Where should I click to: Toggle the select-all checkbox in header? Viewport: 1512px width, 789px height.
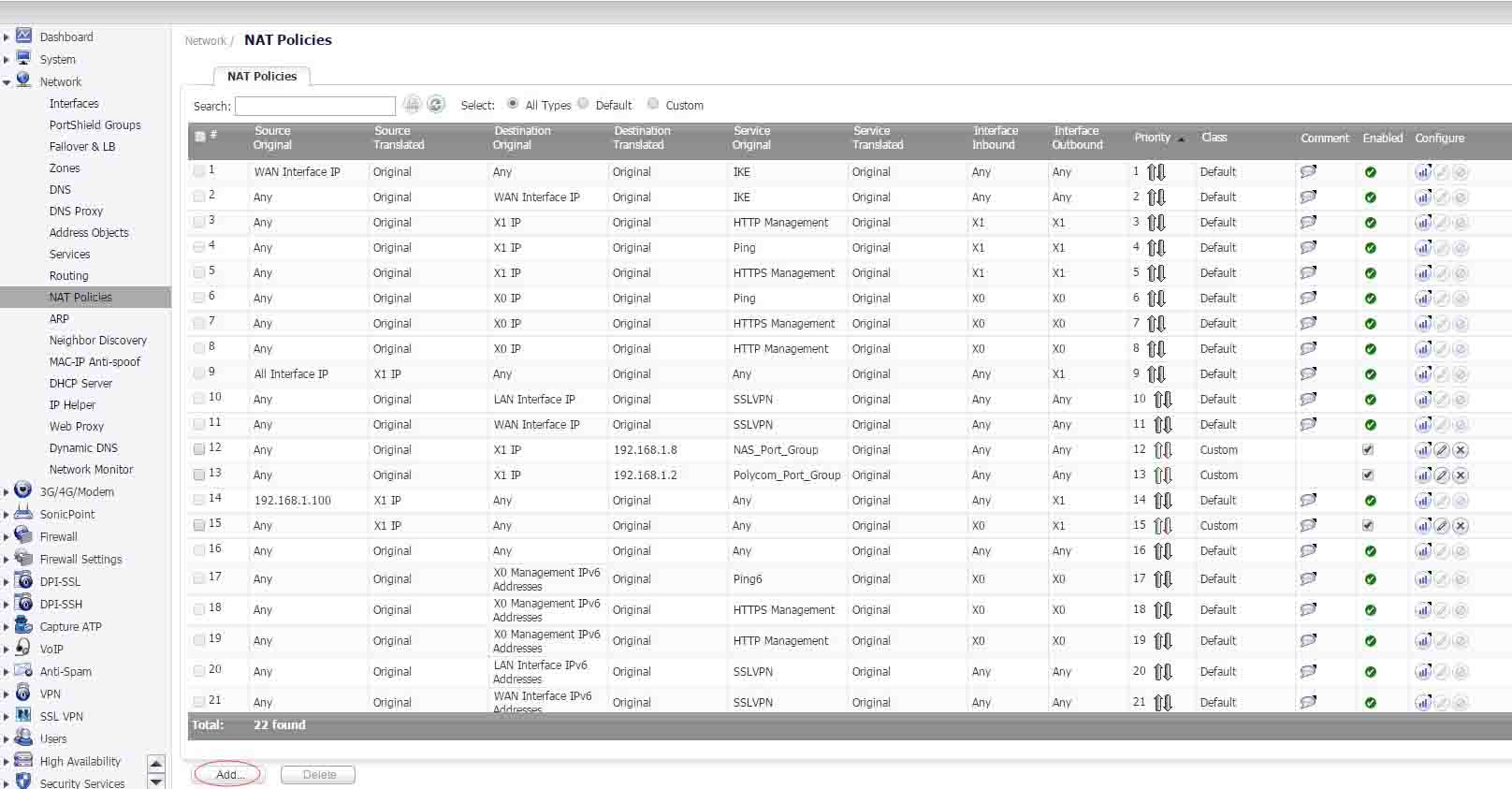pyautogui.click(x=200, y=137)
